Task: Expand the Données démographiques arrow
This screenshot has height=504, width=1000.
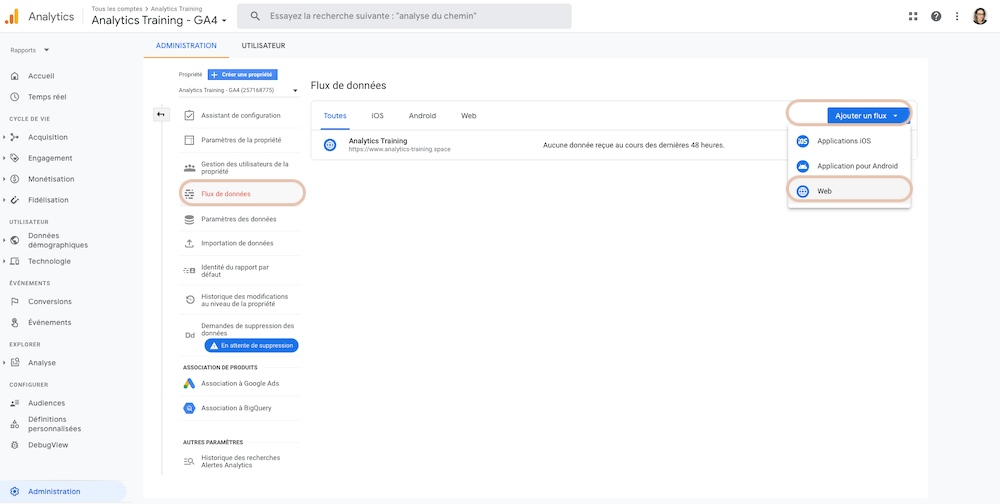Action: (4, 241)
